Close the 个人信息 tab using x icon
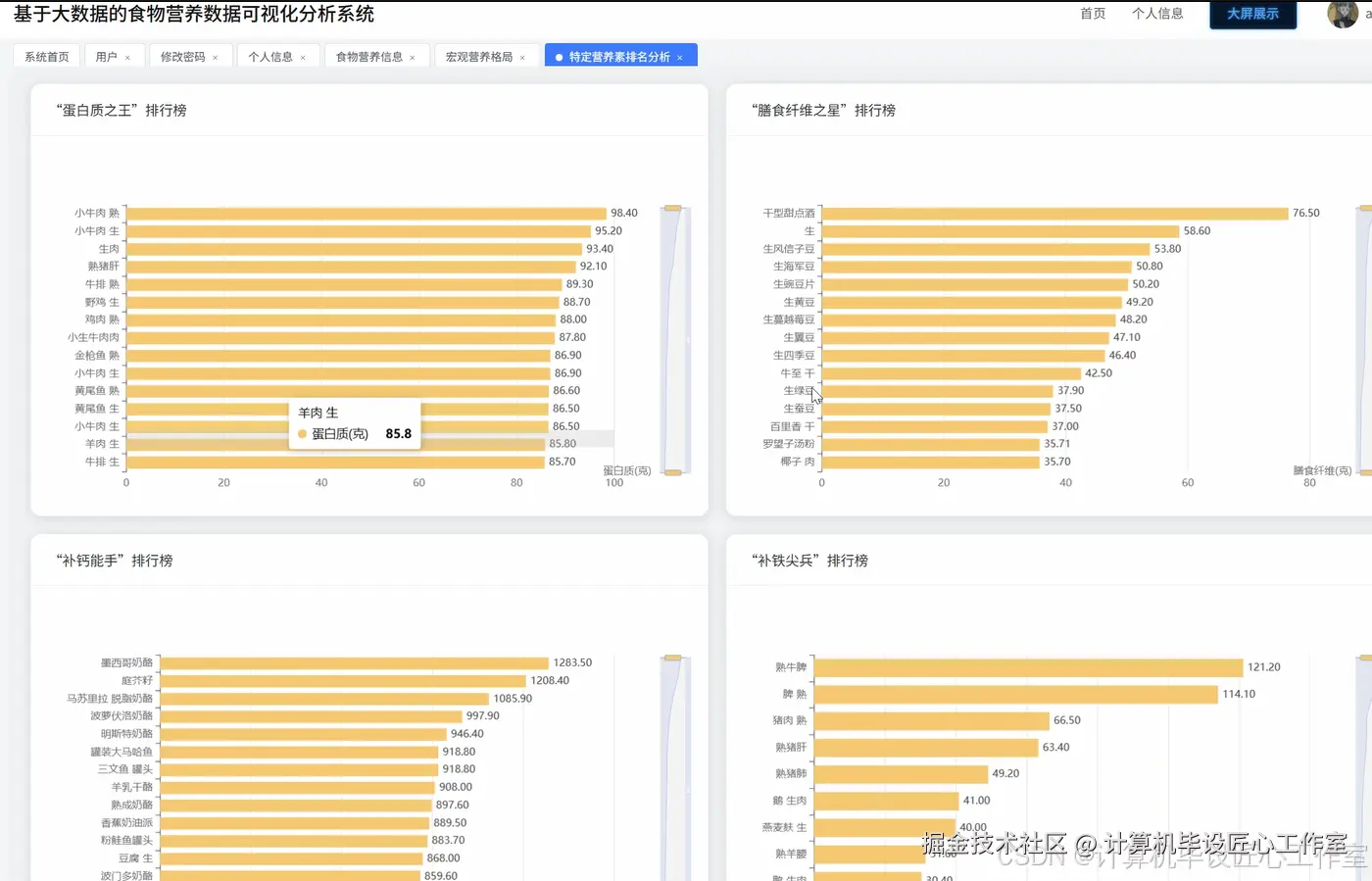 tap(303, 58)
